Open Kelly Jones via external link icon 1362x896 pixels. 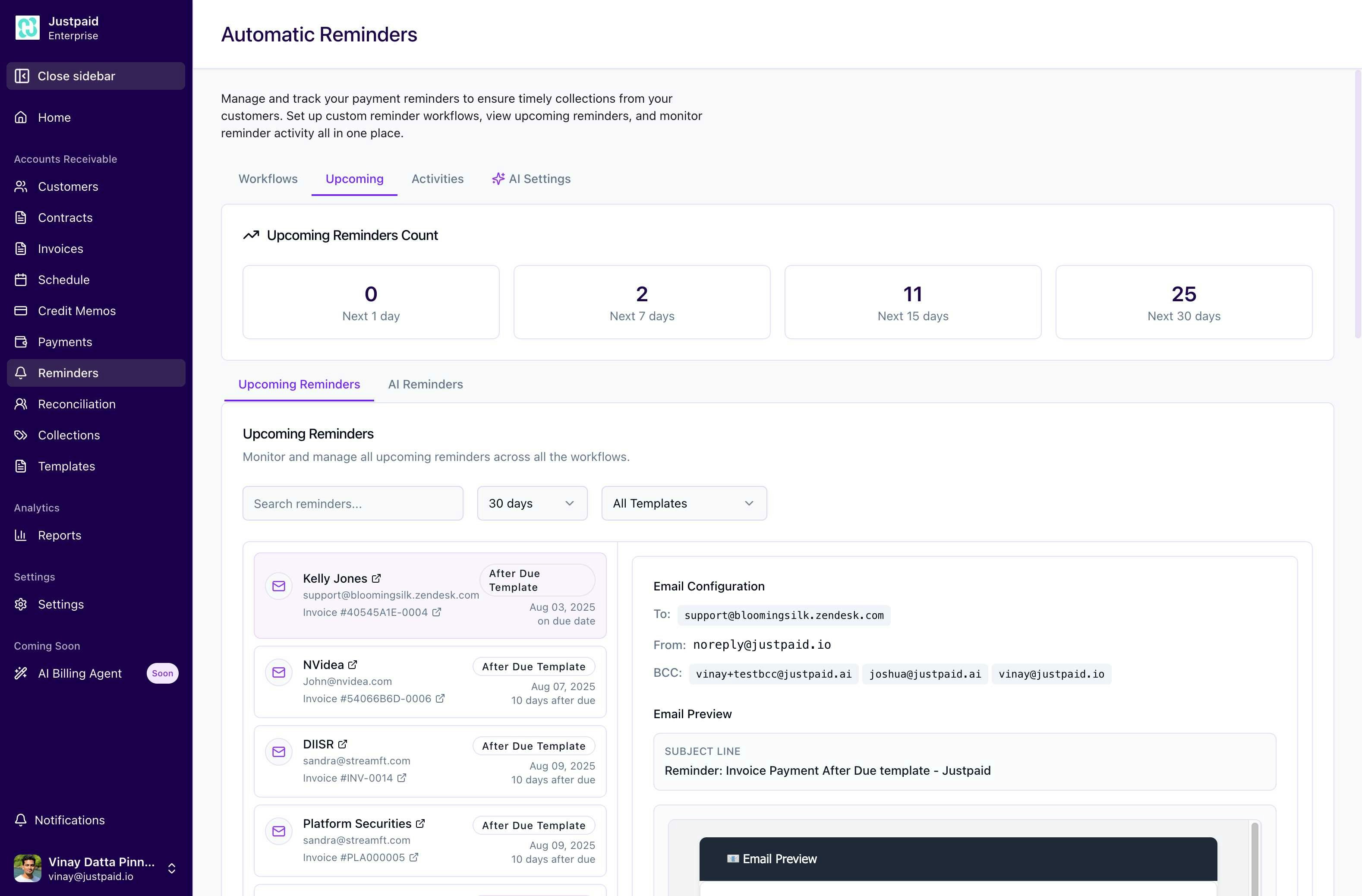click(377, 577)
